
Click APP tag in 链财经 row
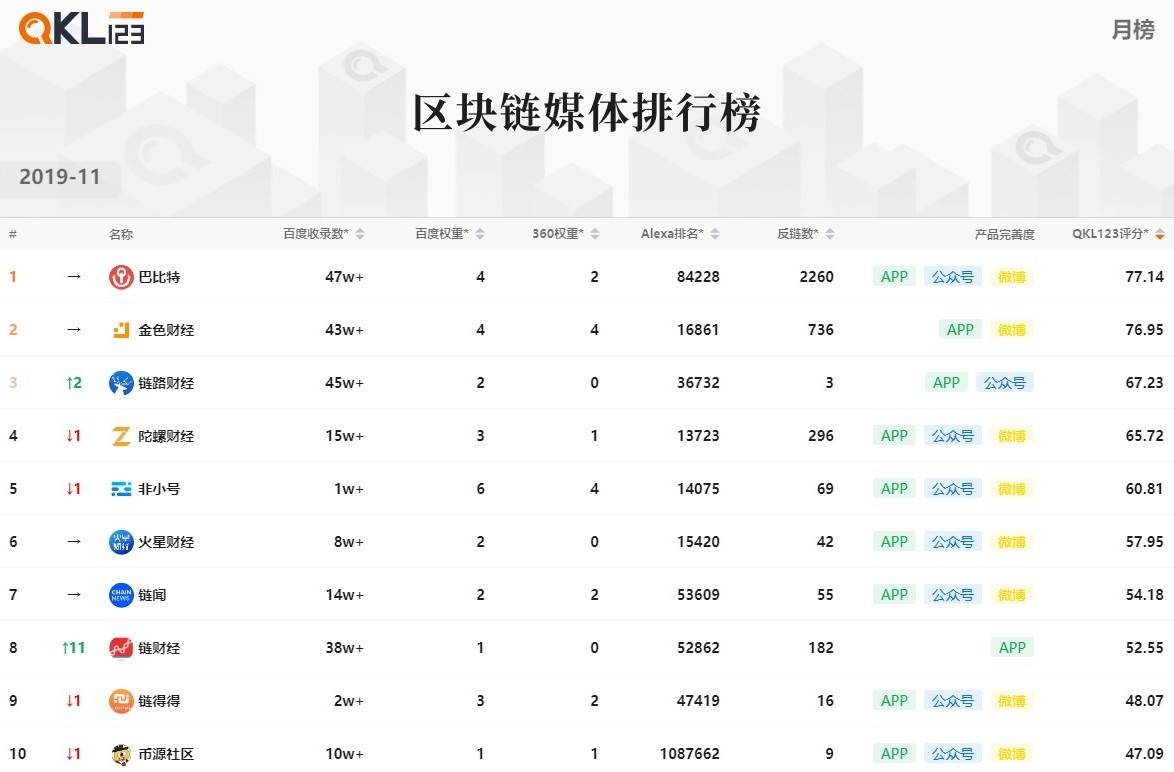coord(1012,648)
